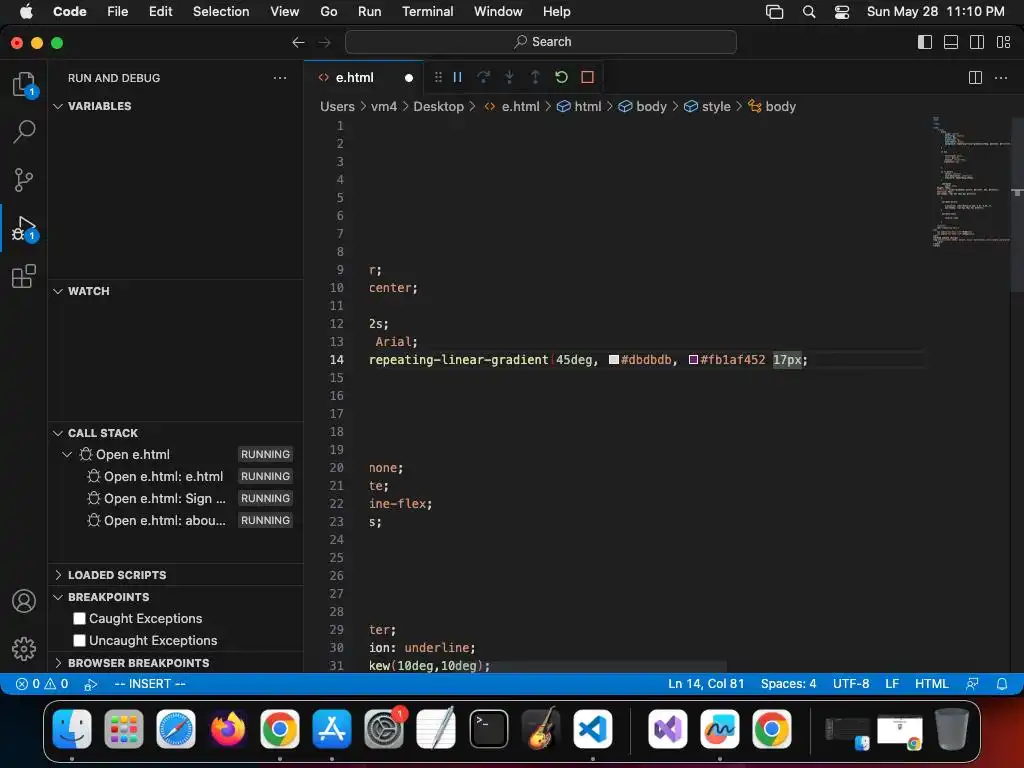The height and width of the screenshot is (768, 1024).
Task: Click the feedback icon in status bar
Action: pyautogui.click(x=972, y=684)
